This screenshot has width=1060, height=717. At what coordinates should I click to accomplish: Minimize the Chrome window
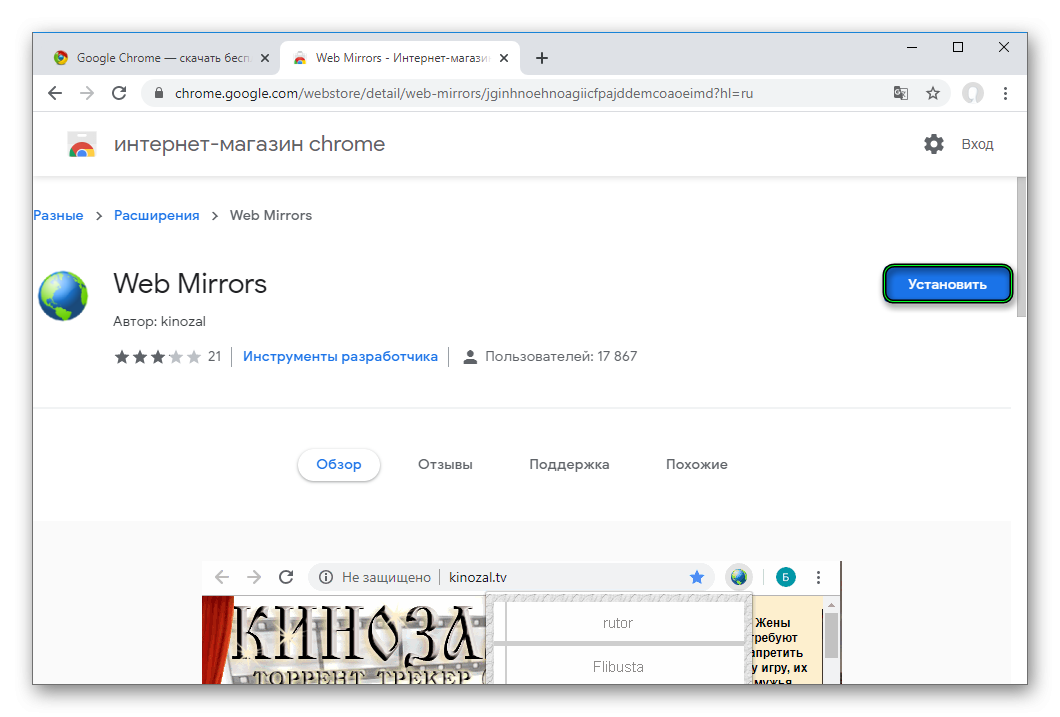tap(912, 47)
